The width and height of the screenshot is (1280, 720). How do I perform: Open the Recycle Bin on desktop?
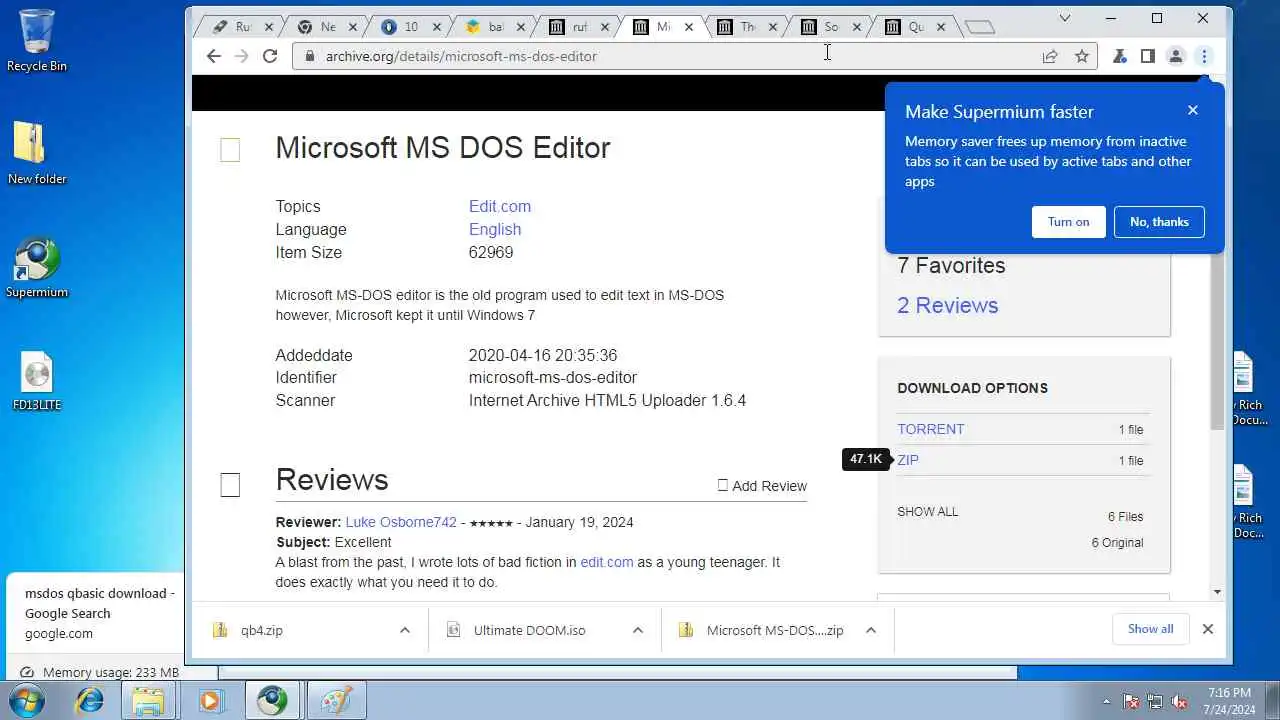pos(37,40)
